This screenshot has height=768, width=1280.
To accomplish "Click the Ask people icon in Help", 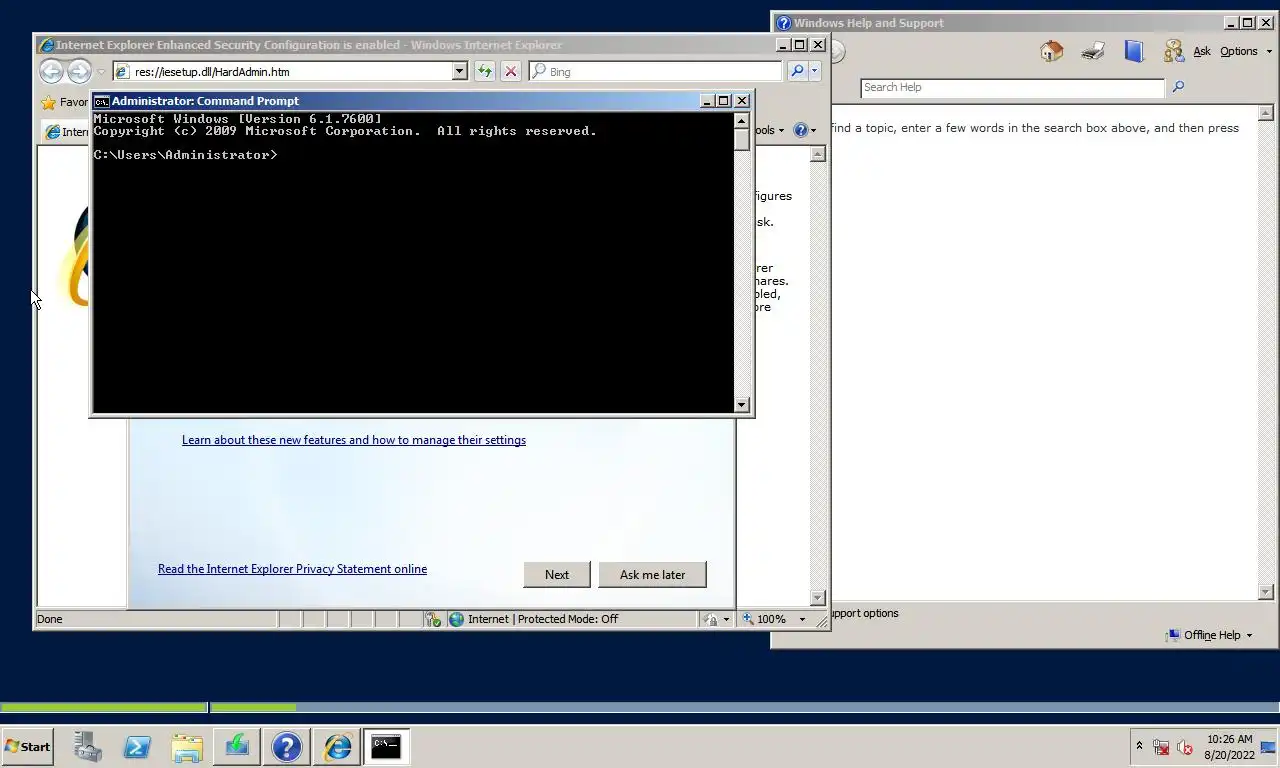I will pyautogui.click(x=1173, y=51).
